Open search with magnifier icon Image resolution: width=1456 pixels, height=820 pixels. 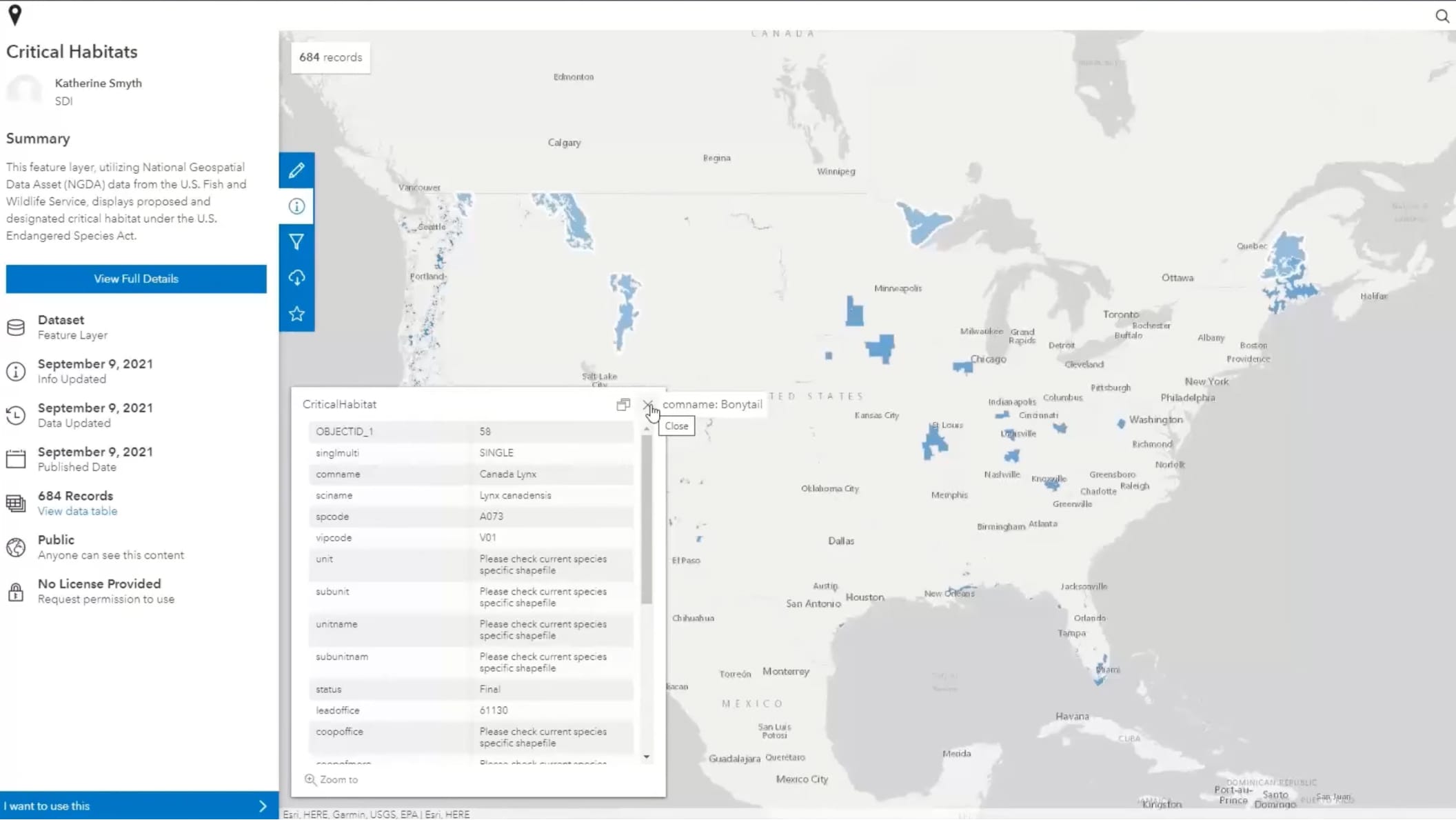(1442, 16)
